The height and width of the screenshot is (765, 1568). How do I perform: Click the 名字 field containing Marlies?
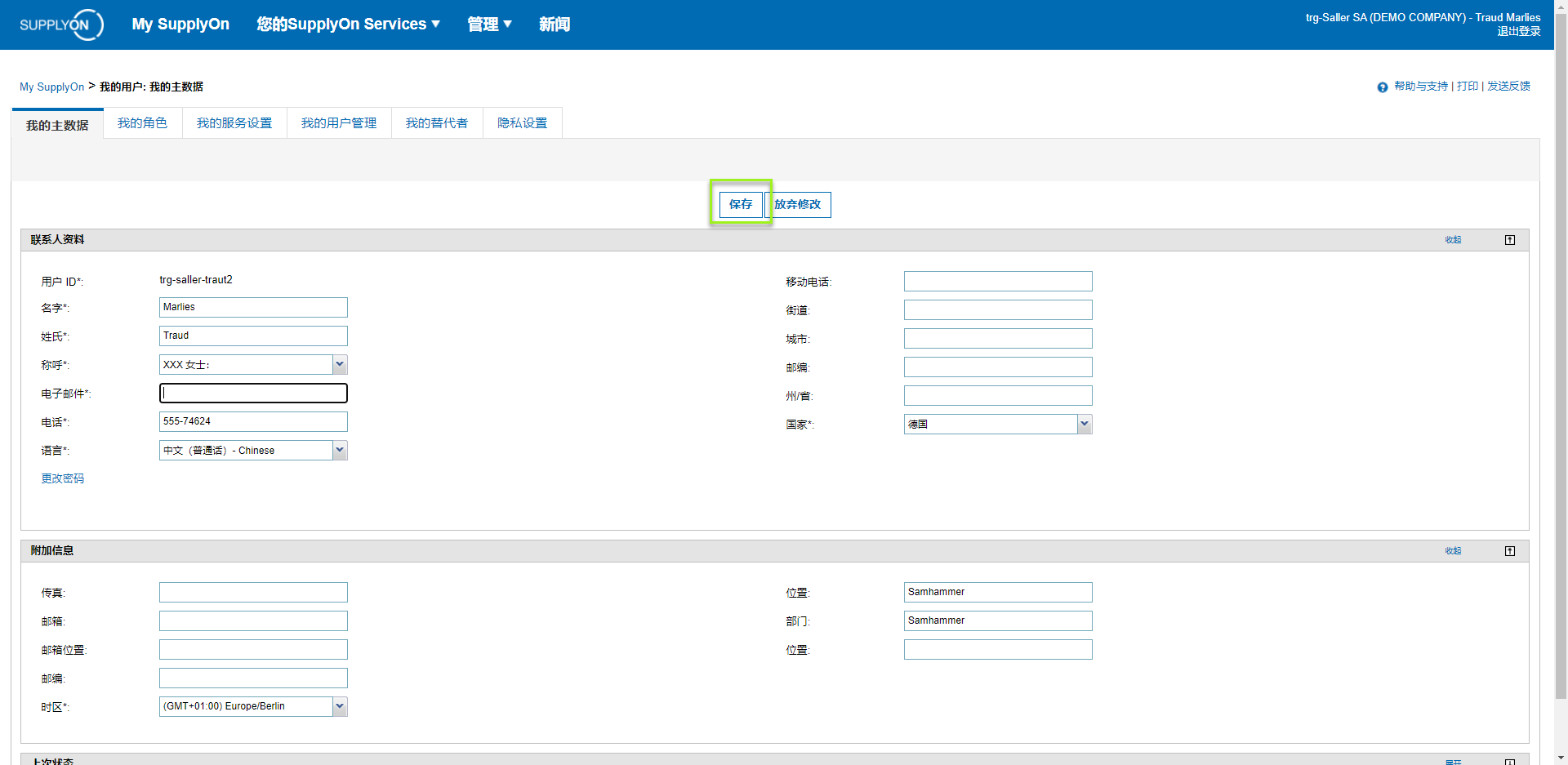(x=253, y=307)
